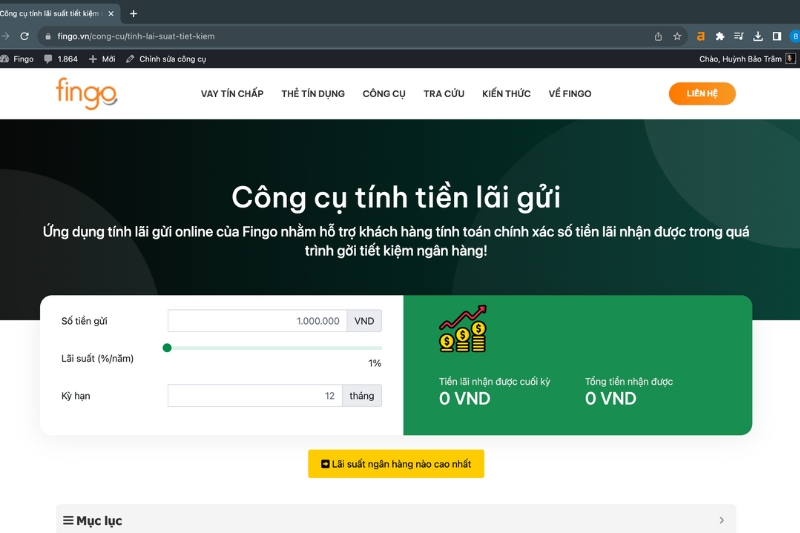Open the orange Amazon extension icon
Image resolution: width=800 pixels, height=533 pixels.
[701, 36]
